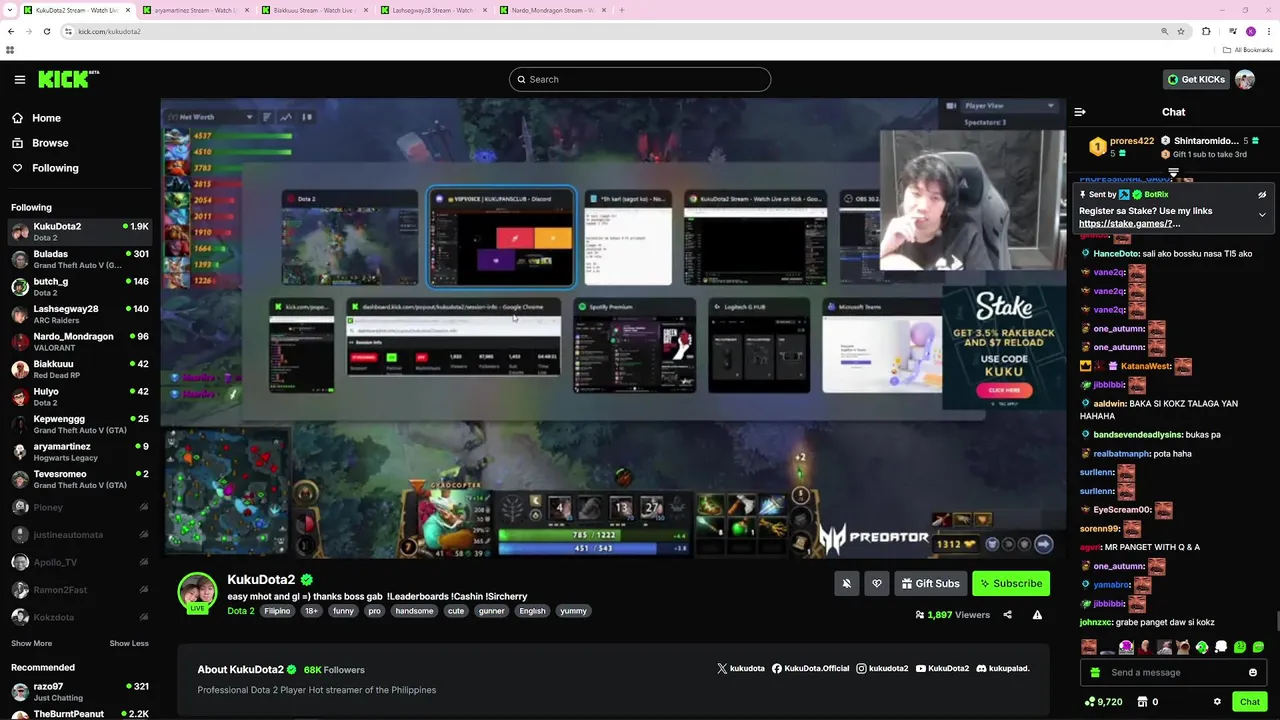Open the kukudota2 Instagram link
Image resolution: width=1280 pixels, height=720 pixels.
pyautogui.click(x=882, y=668)
